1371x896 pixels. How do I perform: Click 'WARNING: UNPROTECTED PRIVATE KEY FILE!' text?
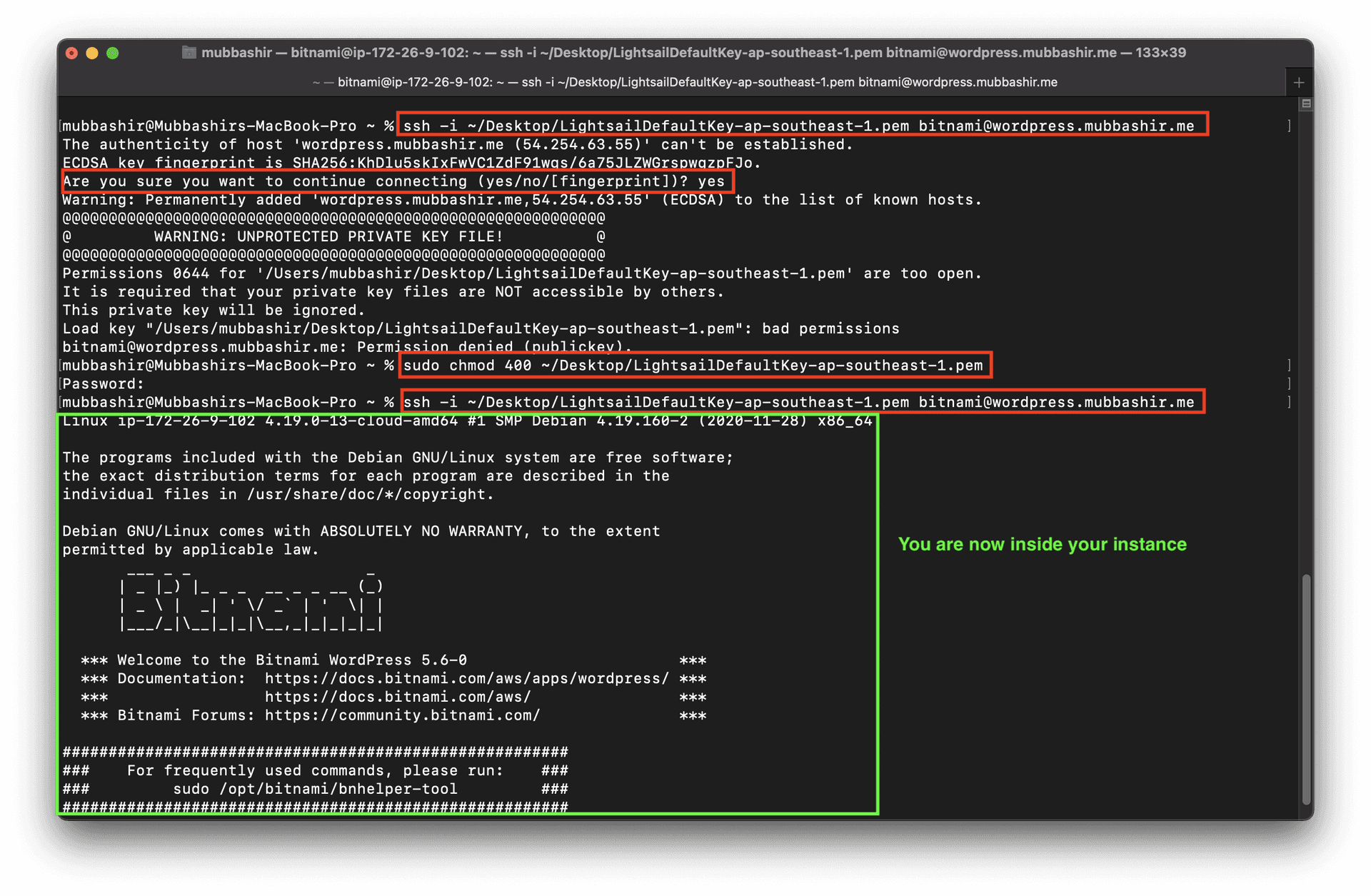click(x=328, y=237)
